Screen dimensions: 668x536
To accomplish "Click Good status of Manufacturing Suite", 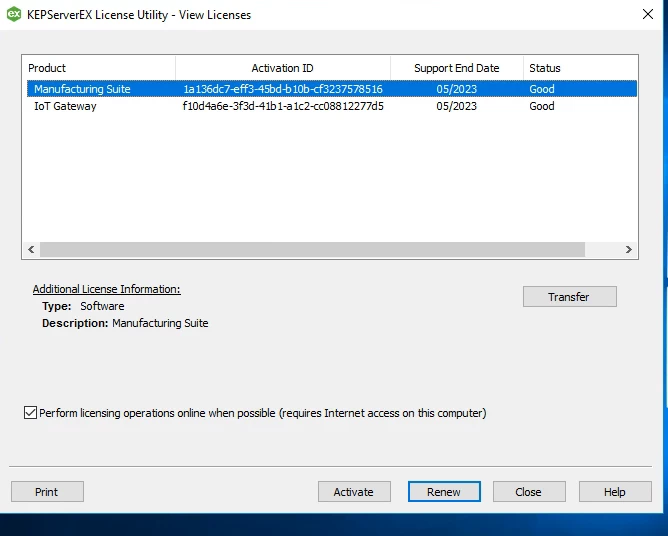I will coord(541,89).
